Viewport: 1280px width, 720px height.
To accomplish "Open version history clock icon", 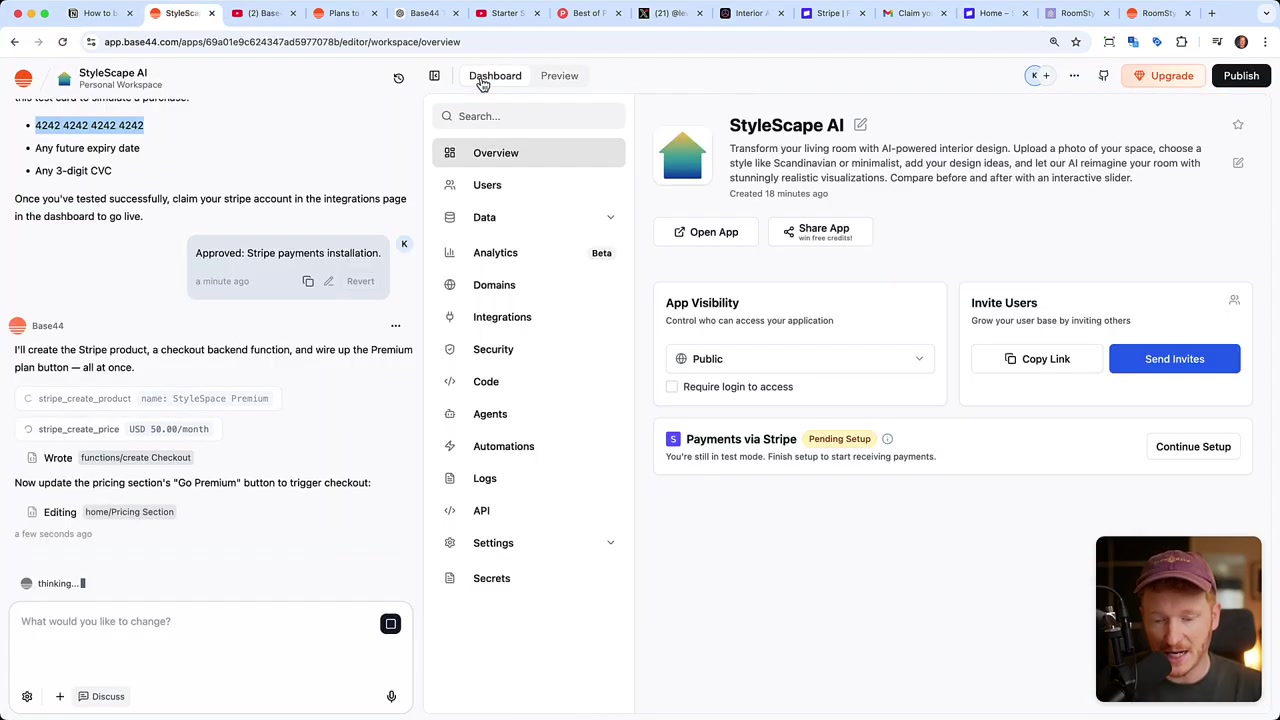I will 398,78.
